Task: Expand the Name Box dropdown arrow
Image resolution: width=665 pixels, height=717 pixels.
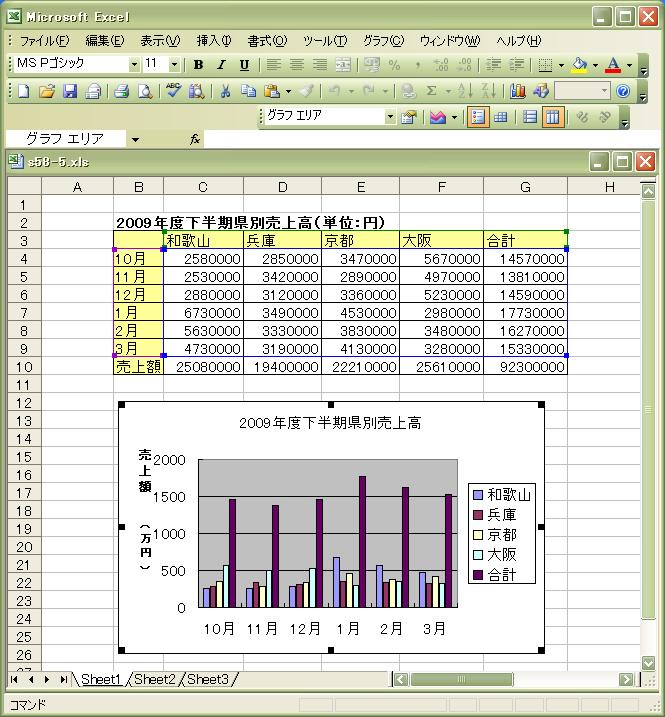Action: tap(135, 139)
